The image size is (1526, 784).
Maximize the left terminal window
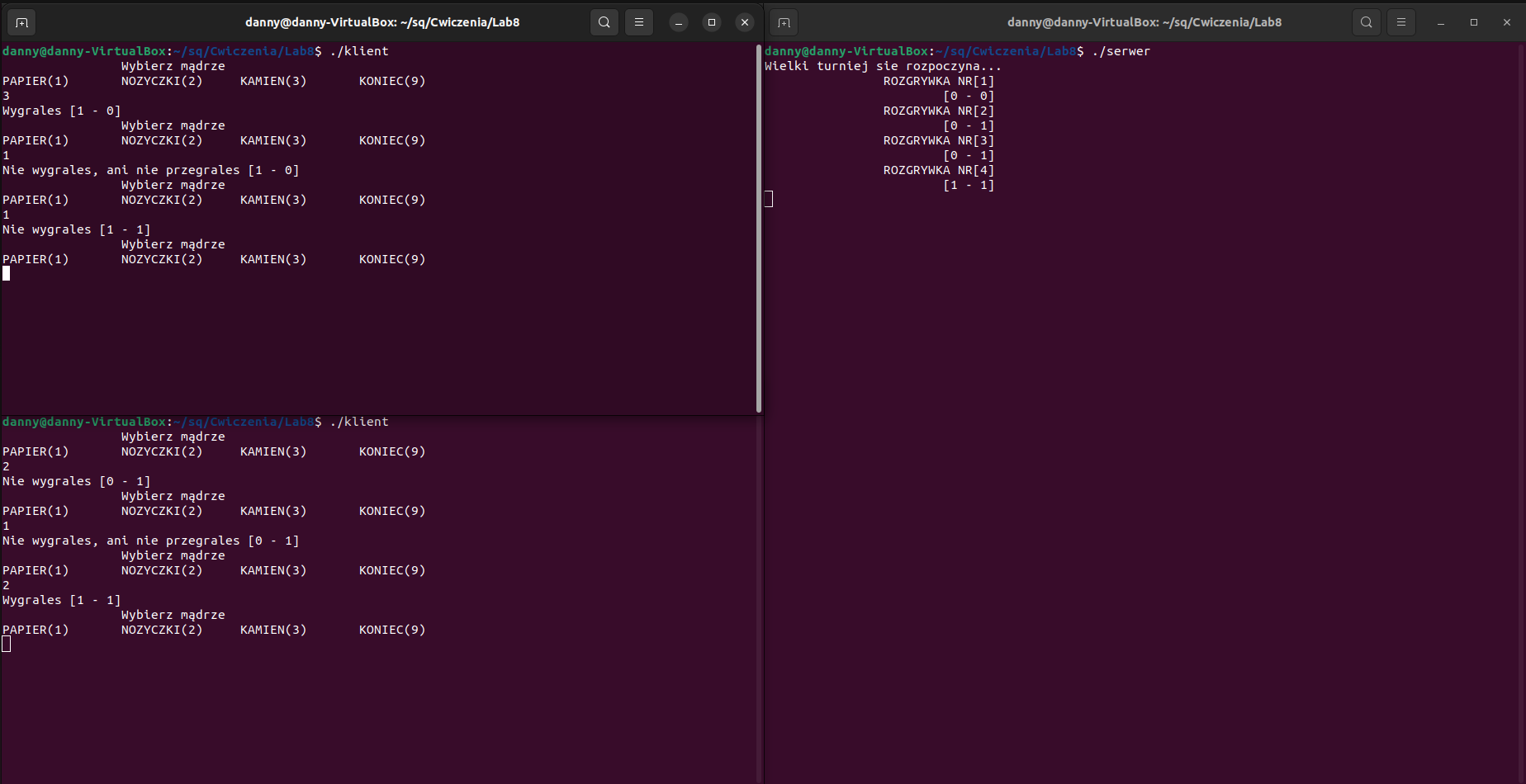coord(712,22)
